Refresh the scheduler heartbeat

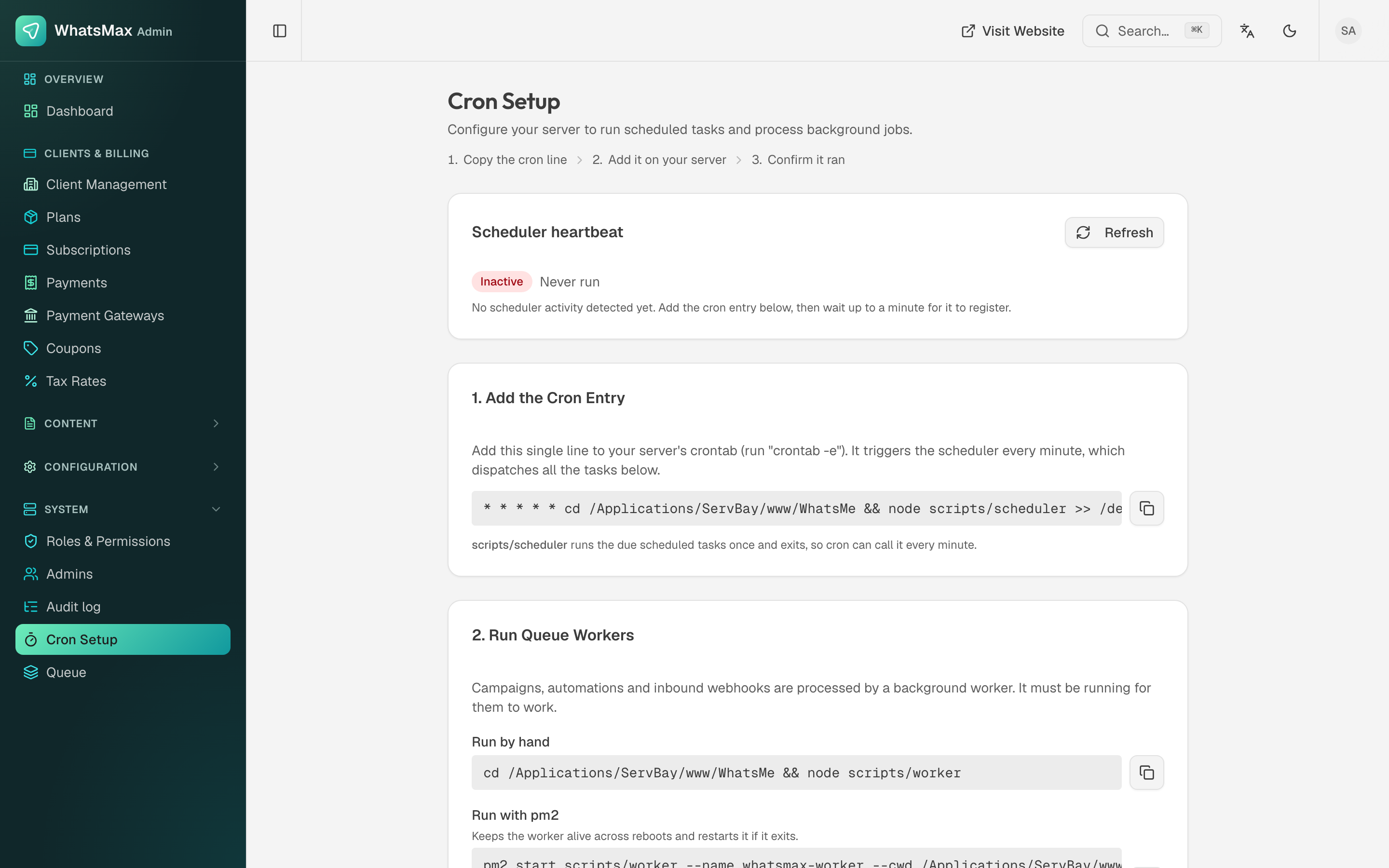pos(1114,232)
